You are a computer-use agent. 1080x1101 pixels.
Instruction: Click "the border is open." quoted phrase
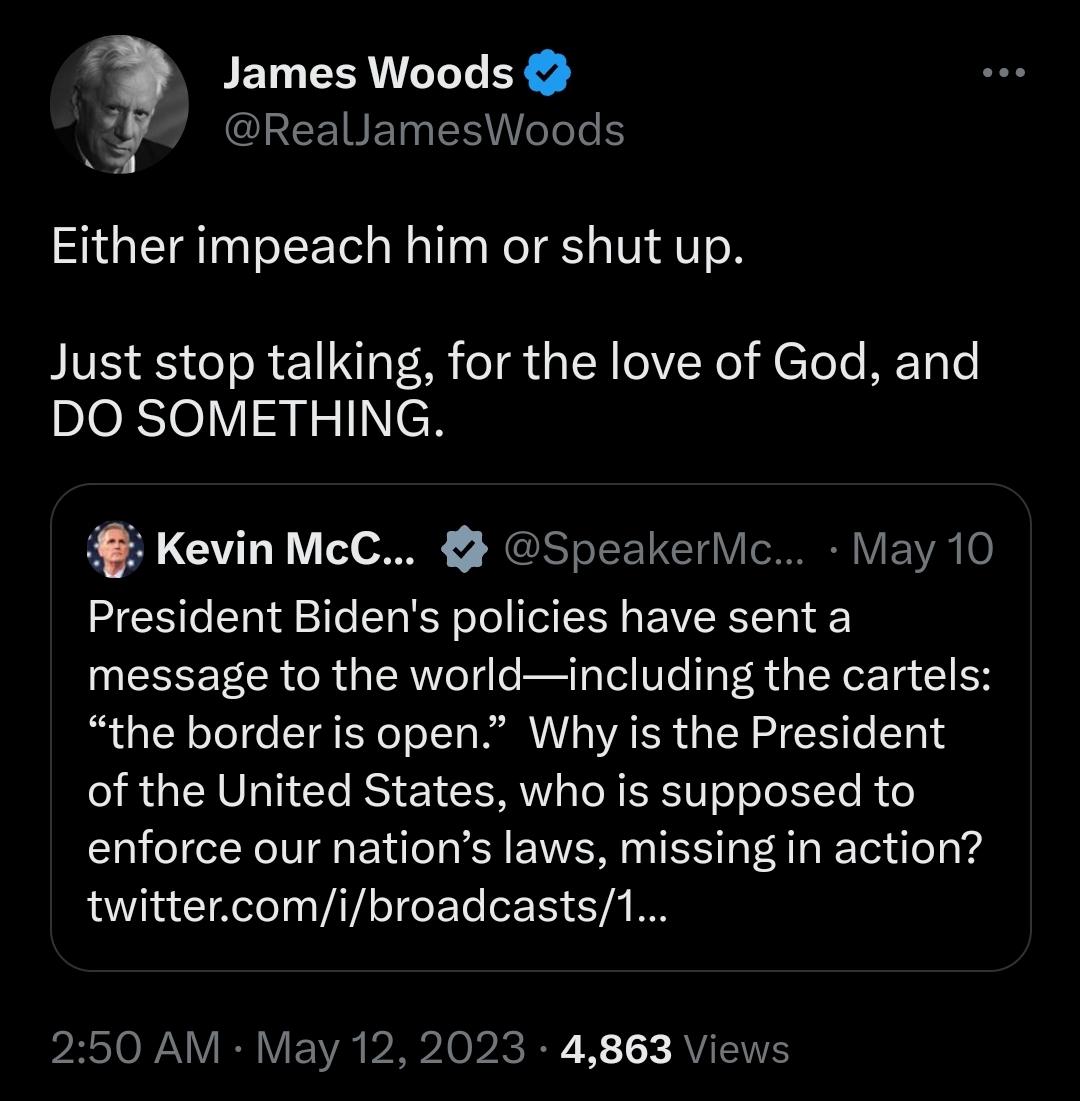click(300, 733)
